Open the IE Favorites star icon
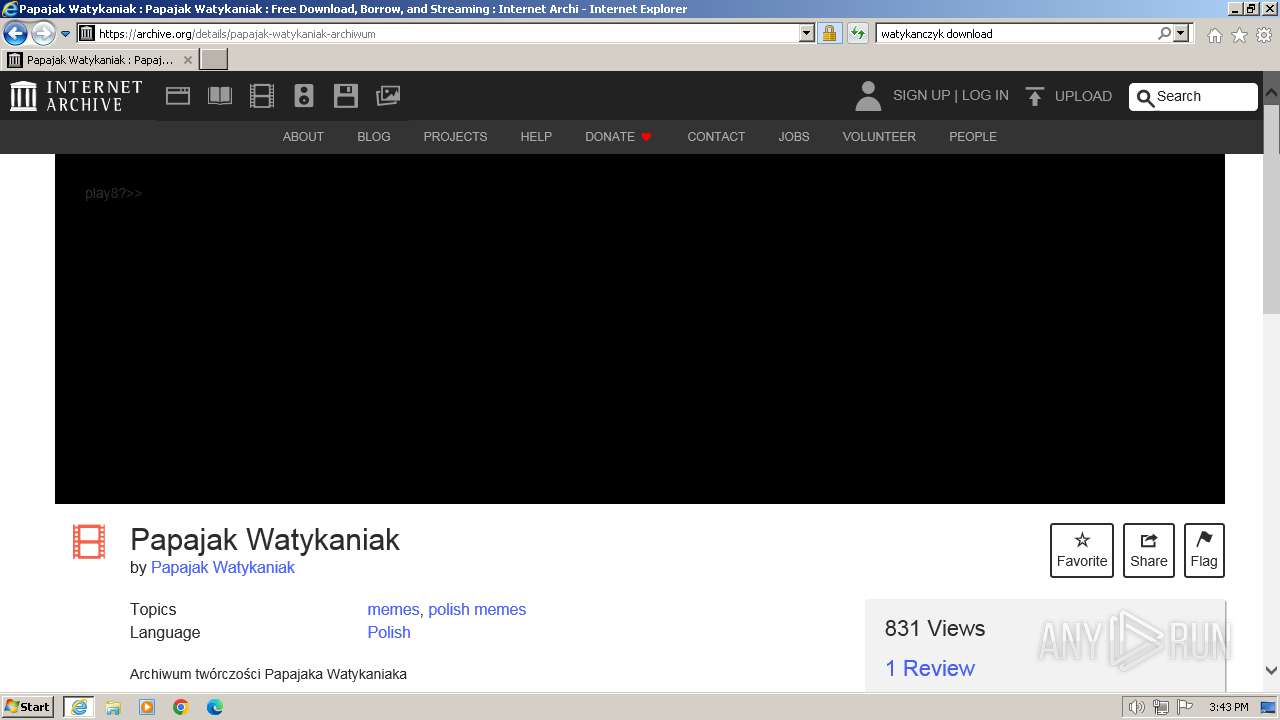This screenshot has width=1280, height=720. 1239,35
